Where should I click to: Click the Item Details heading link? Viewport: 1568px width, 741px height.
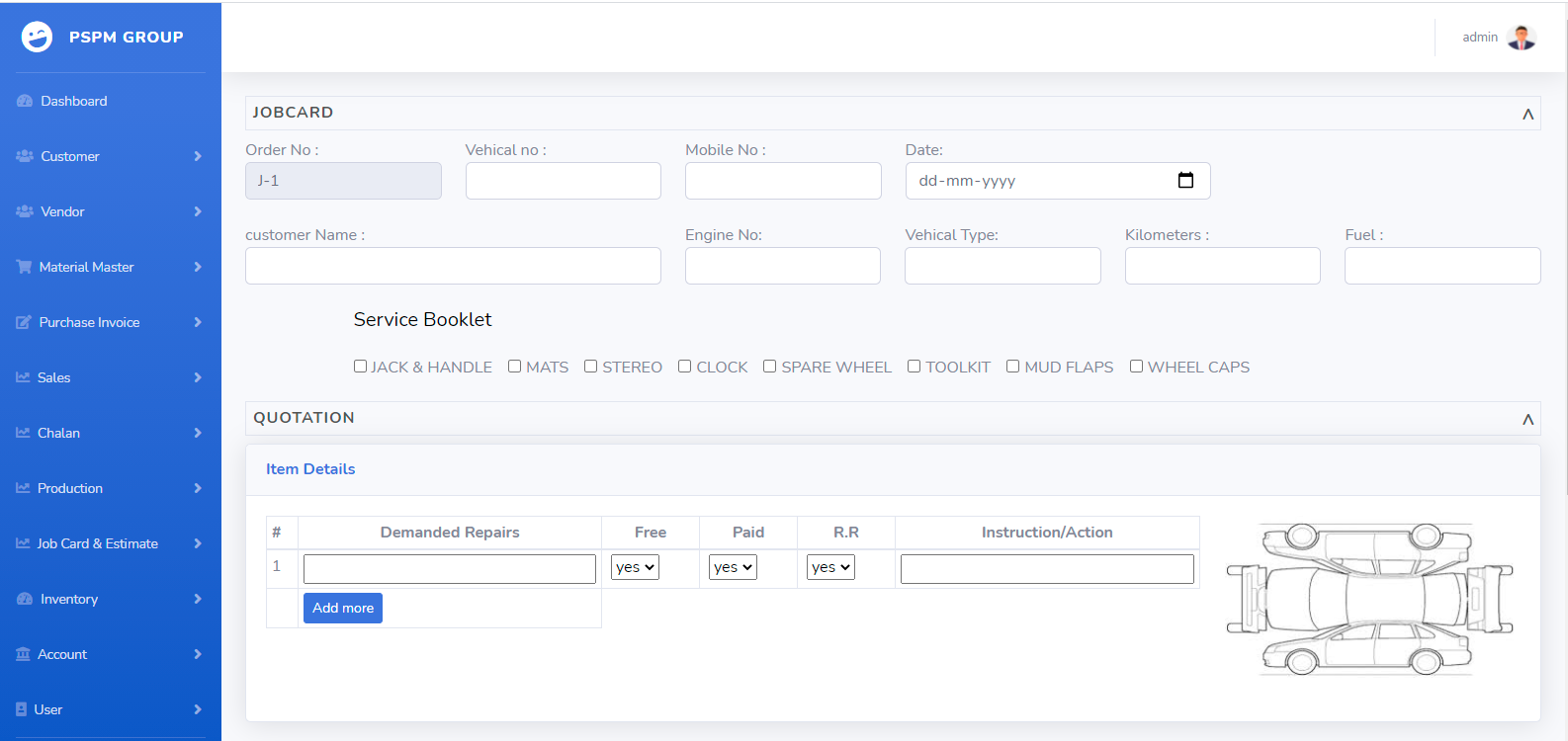(x=310, y=469)
